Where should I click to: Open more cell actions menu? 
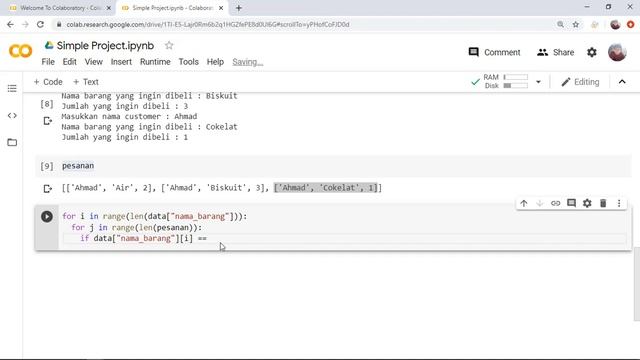click(619, 203)
